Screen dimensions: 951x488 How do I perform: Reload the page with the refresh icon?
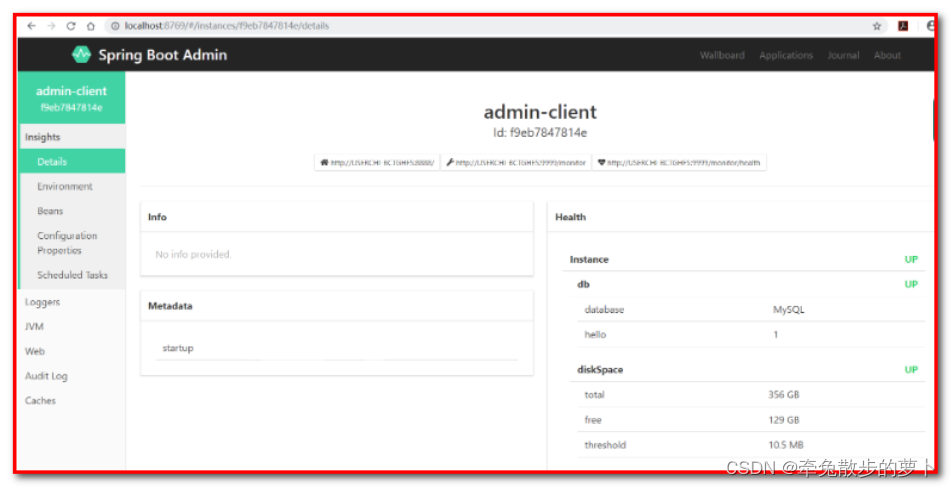click(71, 26)
